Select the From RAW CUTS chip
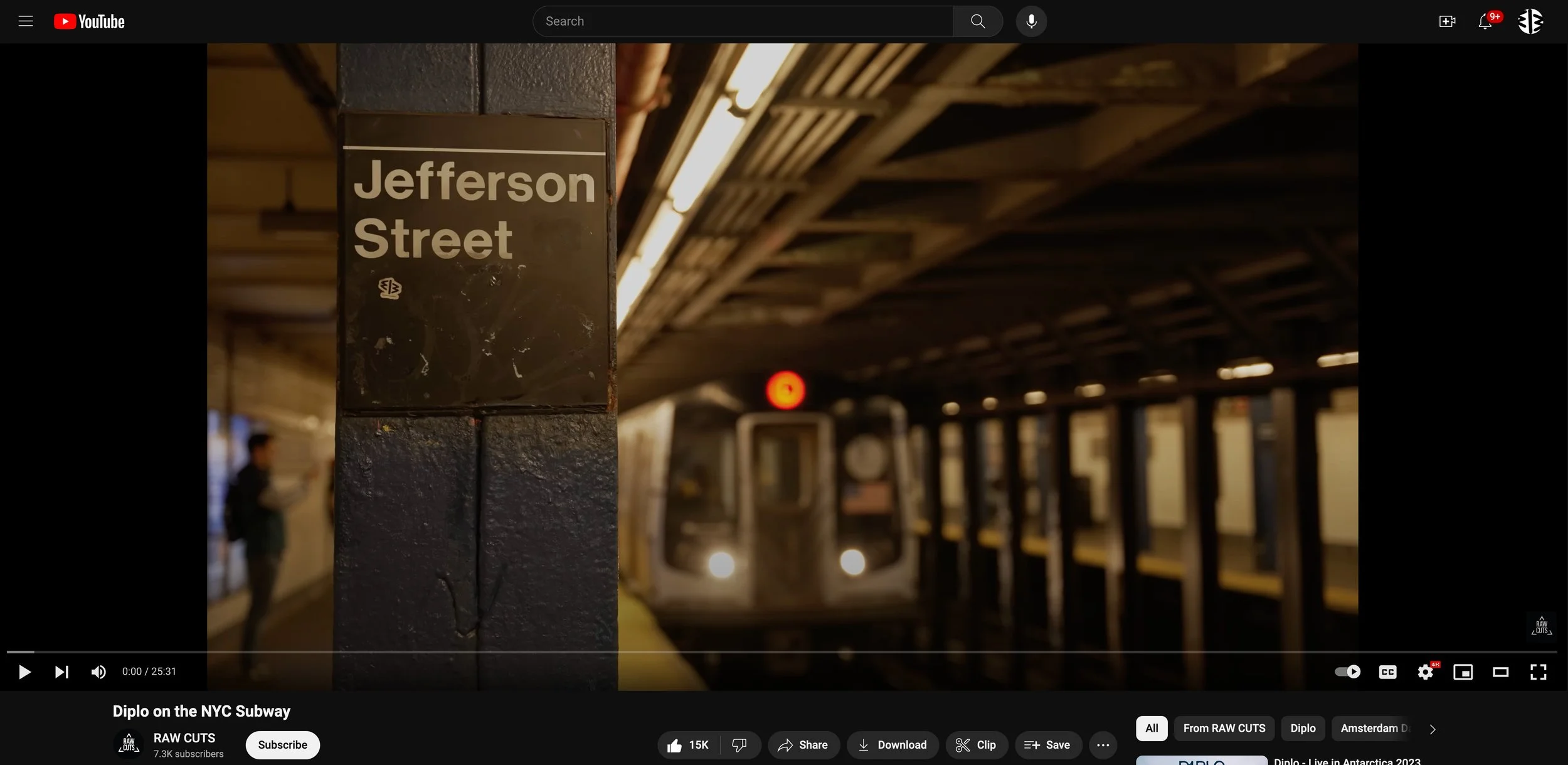Viewport: 1568px width, 765px height. point(1224,728)
